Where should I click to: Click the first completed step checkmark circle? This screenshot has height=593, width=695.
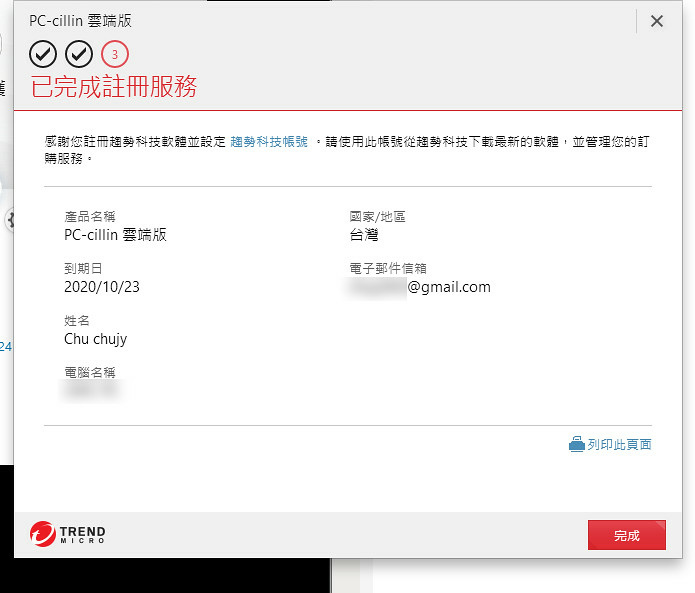[43, 54]
